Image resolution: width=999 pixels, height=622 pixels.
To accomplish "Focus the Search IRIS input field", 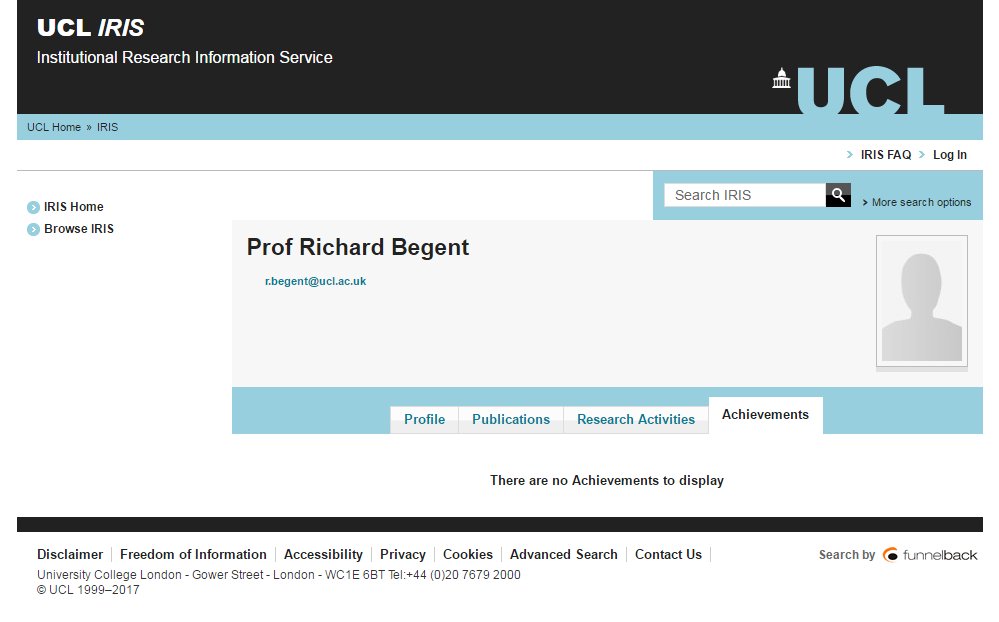I will click(745, 195).
